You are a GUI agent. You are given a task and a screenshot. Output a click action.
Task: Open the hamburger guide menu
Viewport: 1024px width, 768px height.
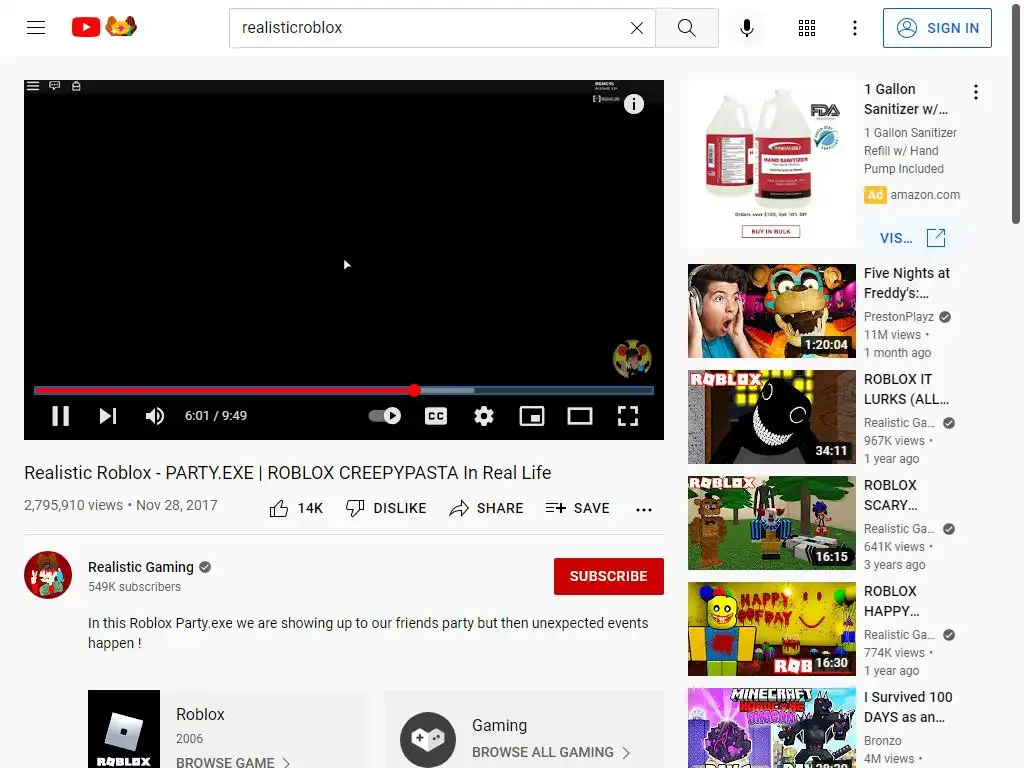coord(36,27)
